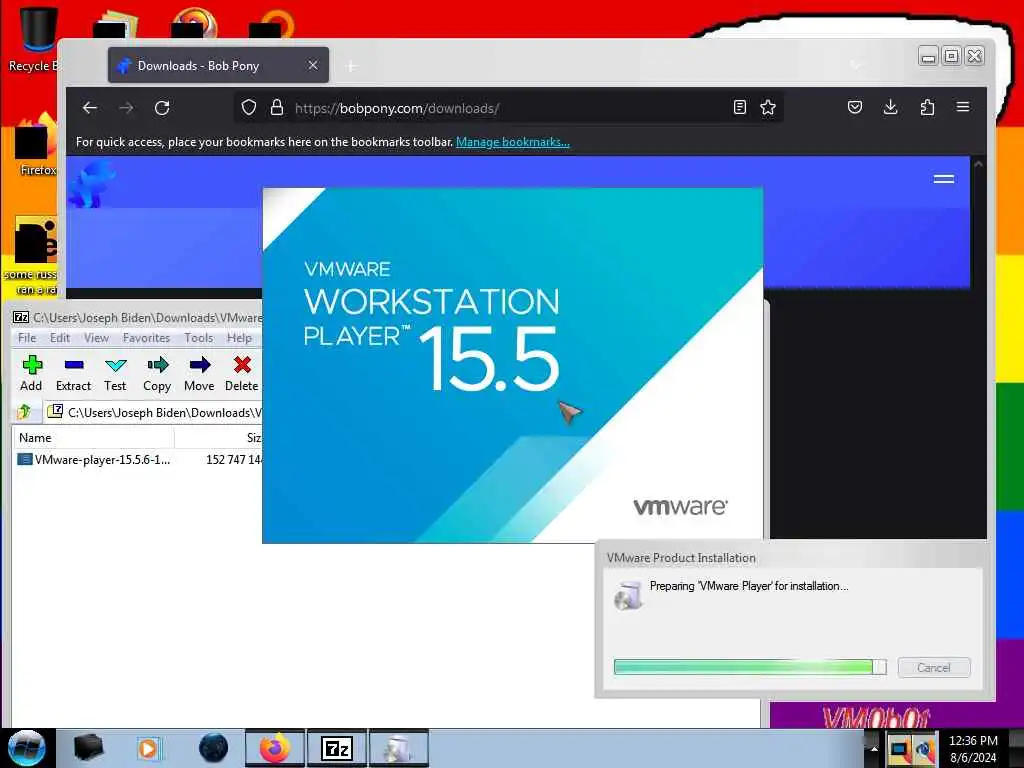Open the 7-Zip Tools menu
Screen dimensions: 1024x768
[199, 338]
